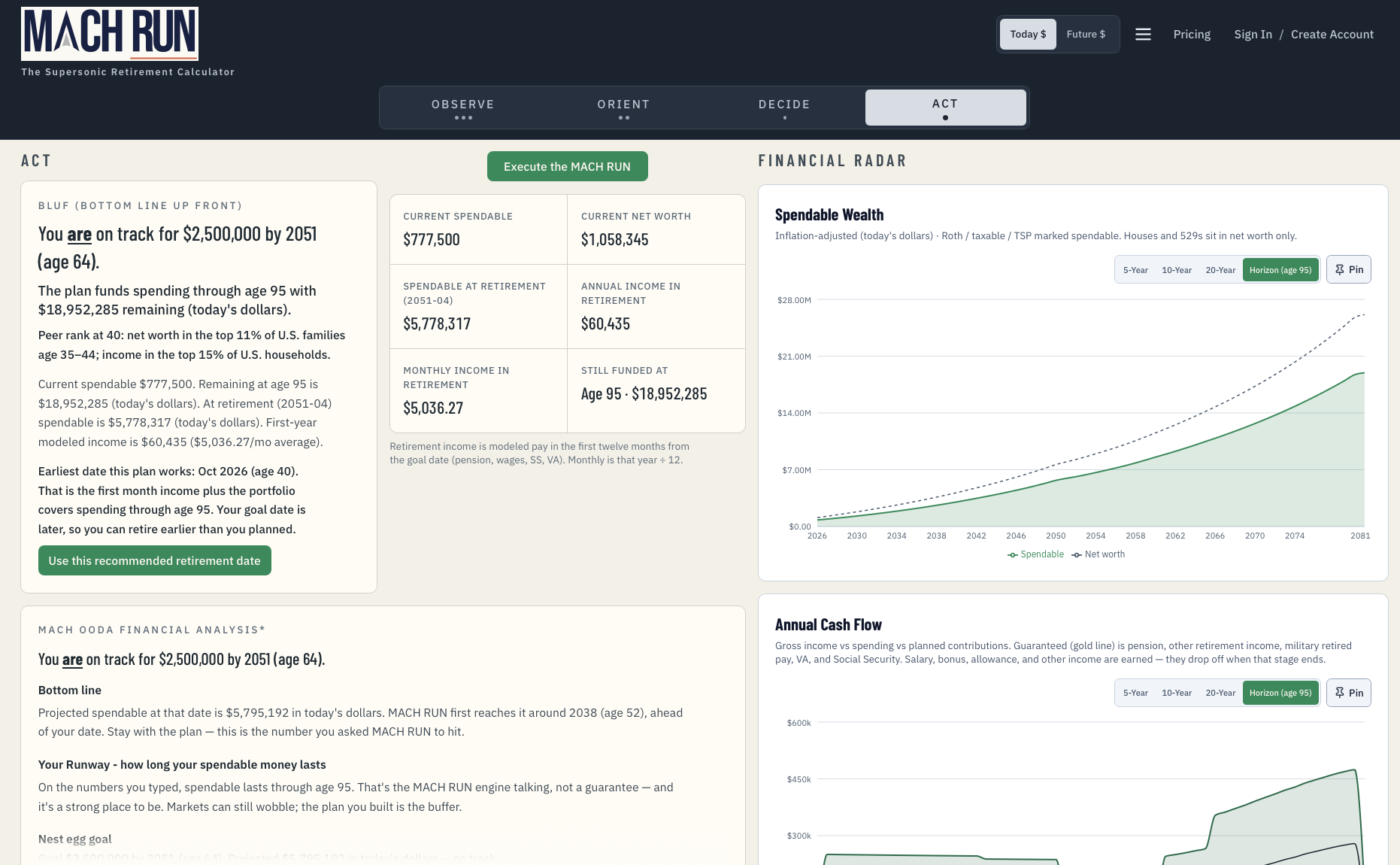Click the Bottom line subheading
This screenshot has height=865, width=1400.
70,690
